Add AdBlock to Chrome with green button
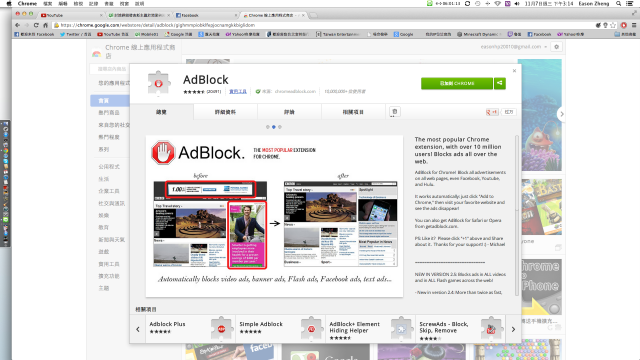The height and width of the screenshot is (360, 640). pos(457,83)
